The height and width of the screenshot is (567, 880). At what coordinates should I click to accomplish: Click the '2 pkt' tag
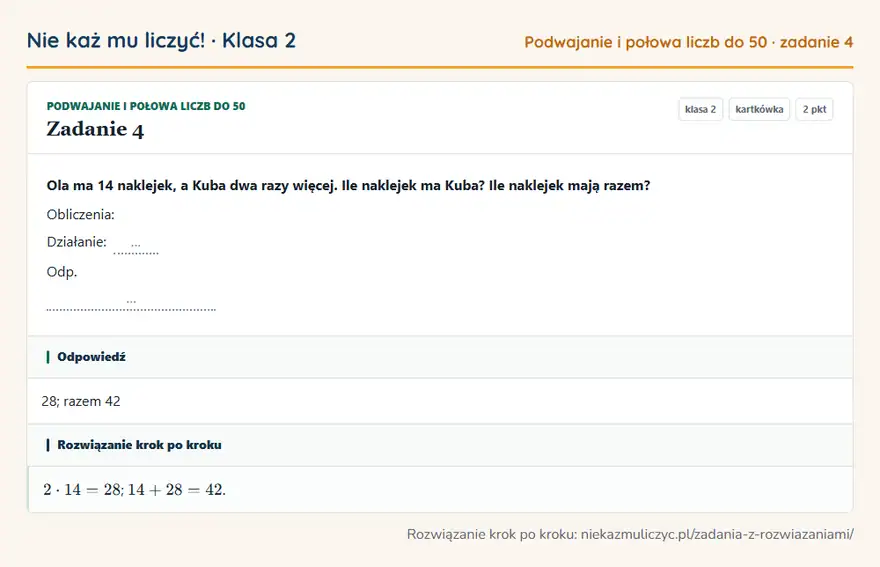814,109
